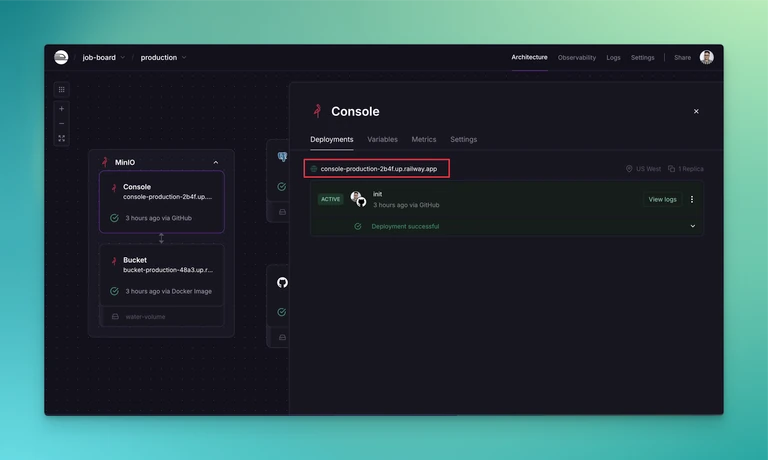Screen dimensions: 768x460
Task: Click Deployment successful check icon
Action: point(358,226)
